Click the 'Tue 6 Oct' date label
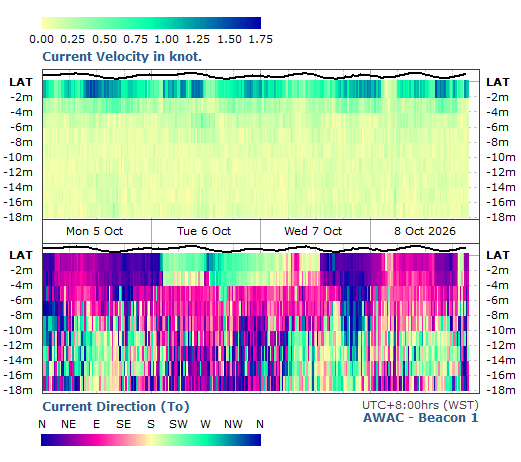 (204, 231)
